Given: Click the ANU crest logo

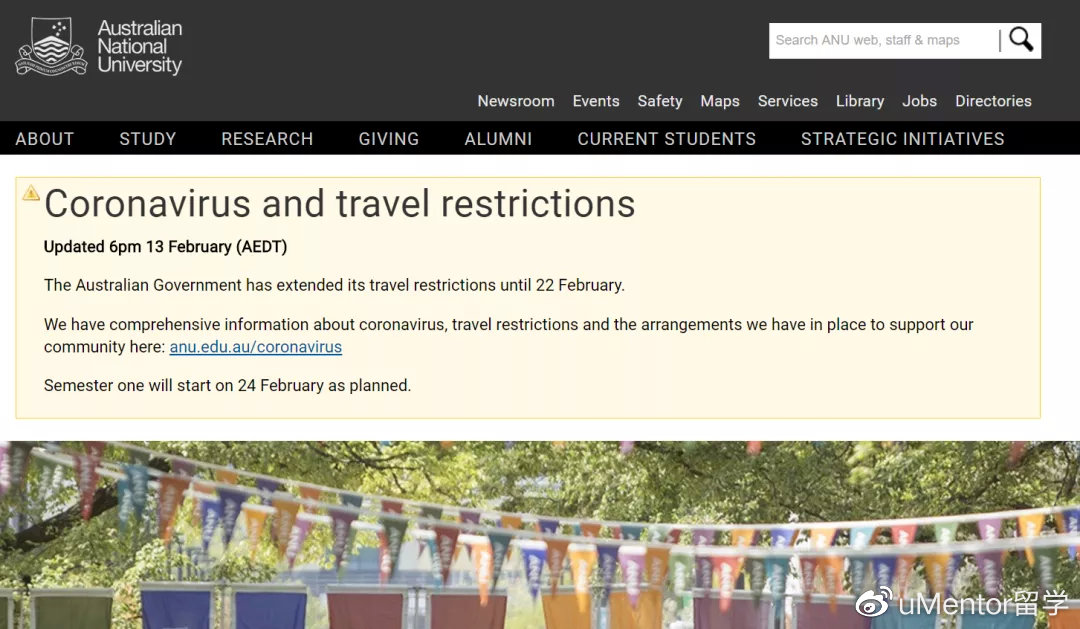Looking at the screenshot, I should pos(52,46).
